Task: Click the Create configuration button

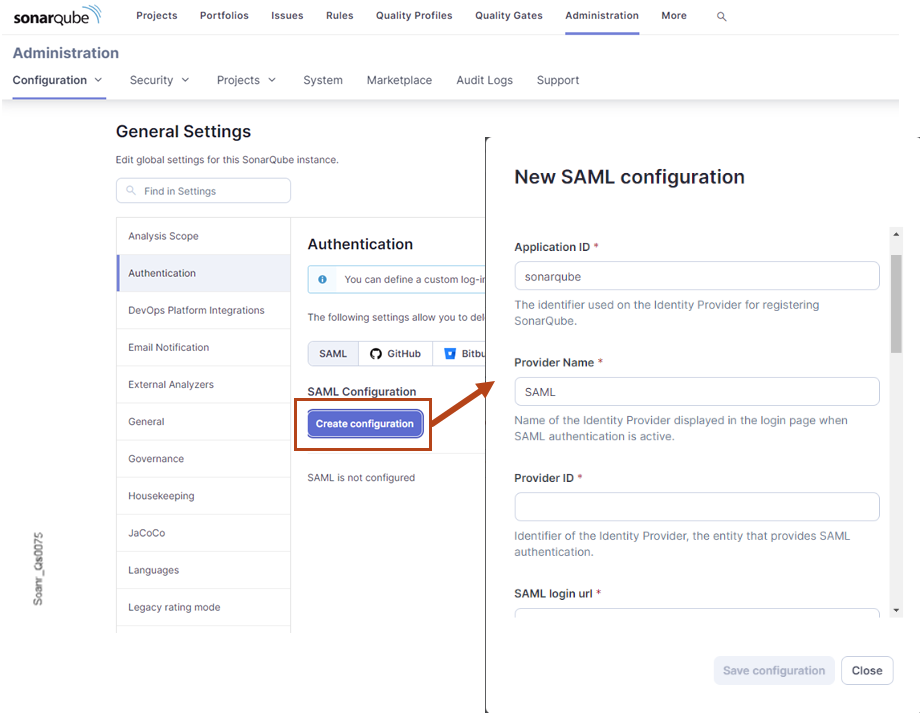Action: (x=363, y=423)
